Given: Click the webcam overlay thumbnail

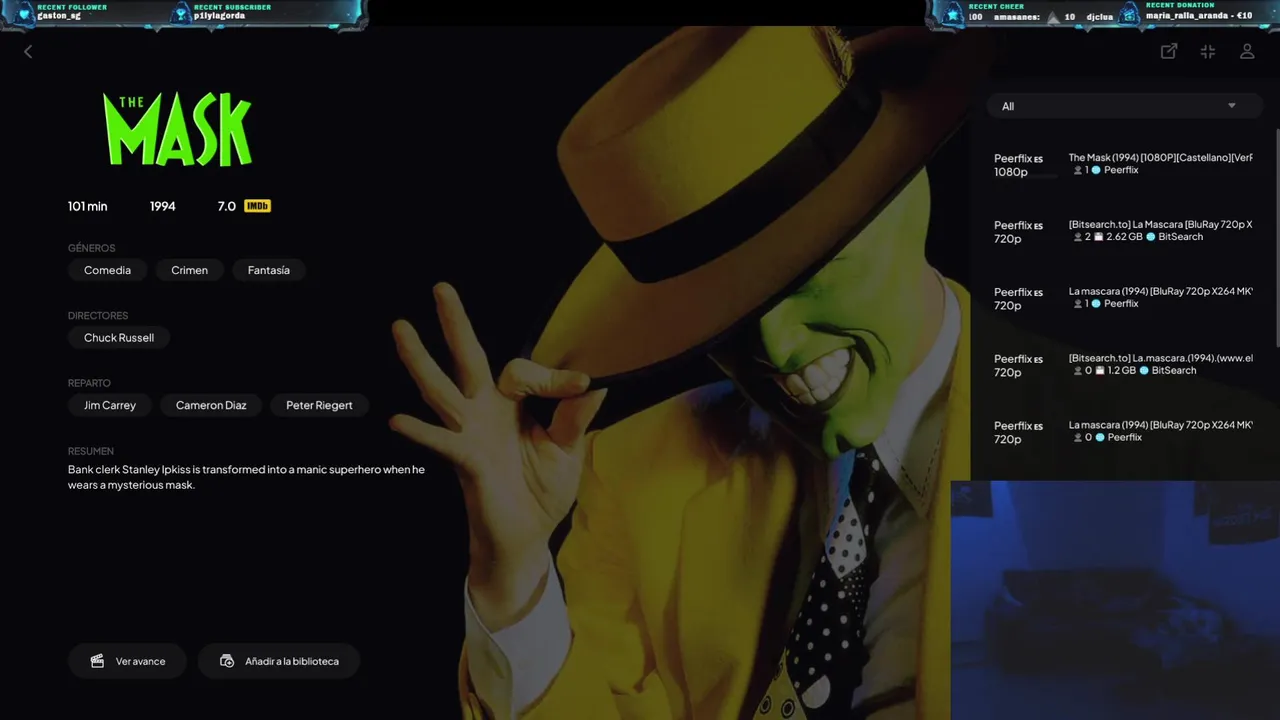Looking at the screenshot, I should pos(1115,600).
